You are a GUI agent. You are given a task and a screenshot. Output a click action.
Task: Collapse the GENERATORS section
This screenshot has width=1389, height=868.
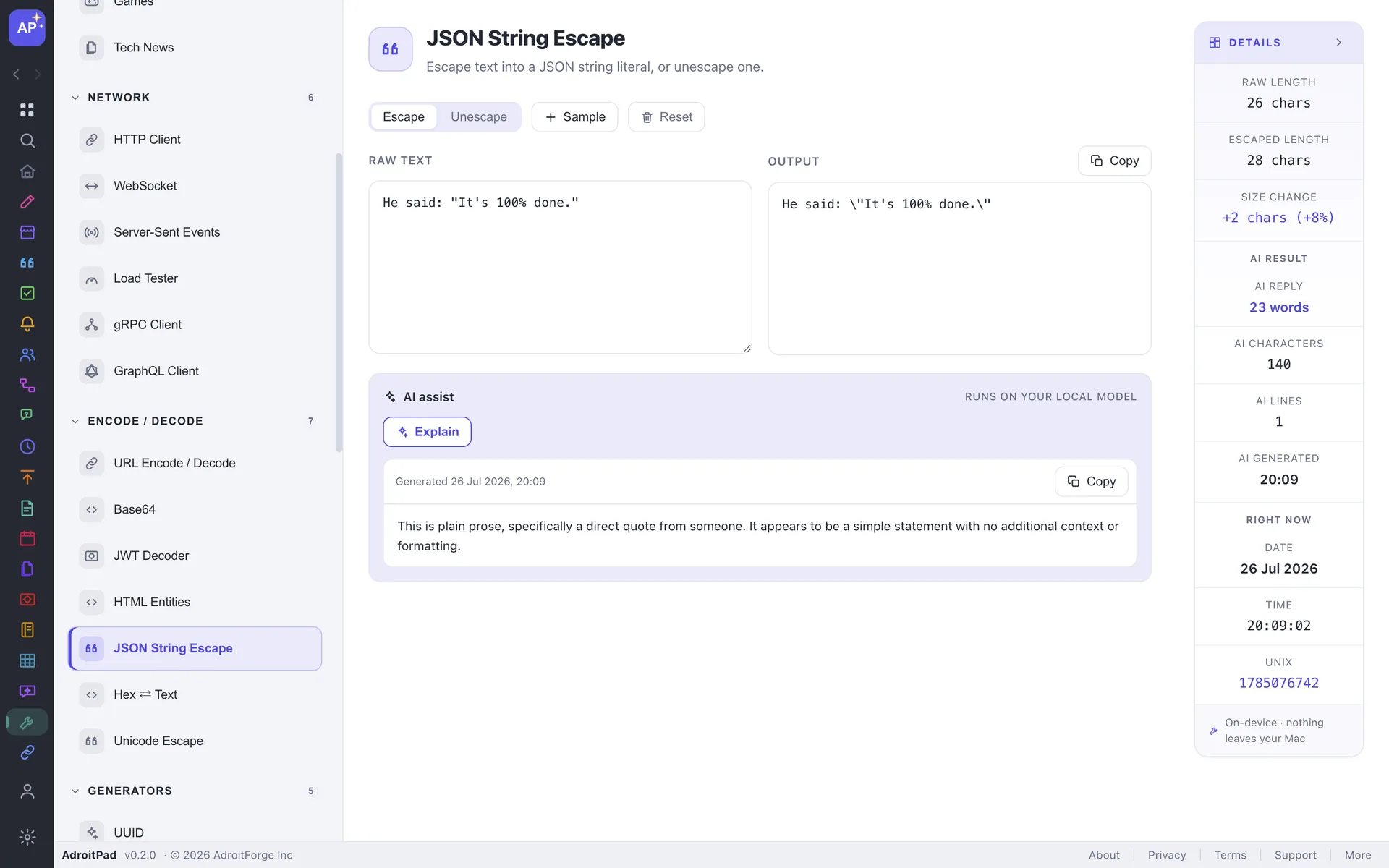(x=75, y=791)
